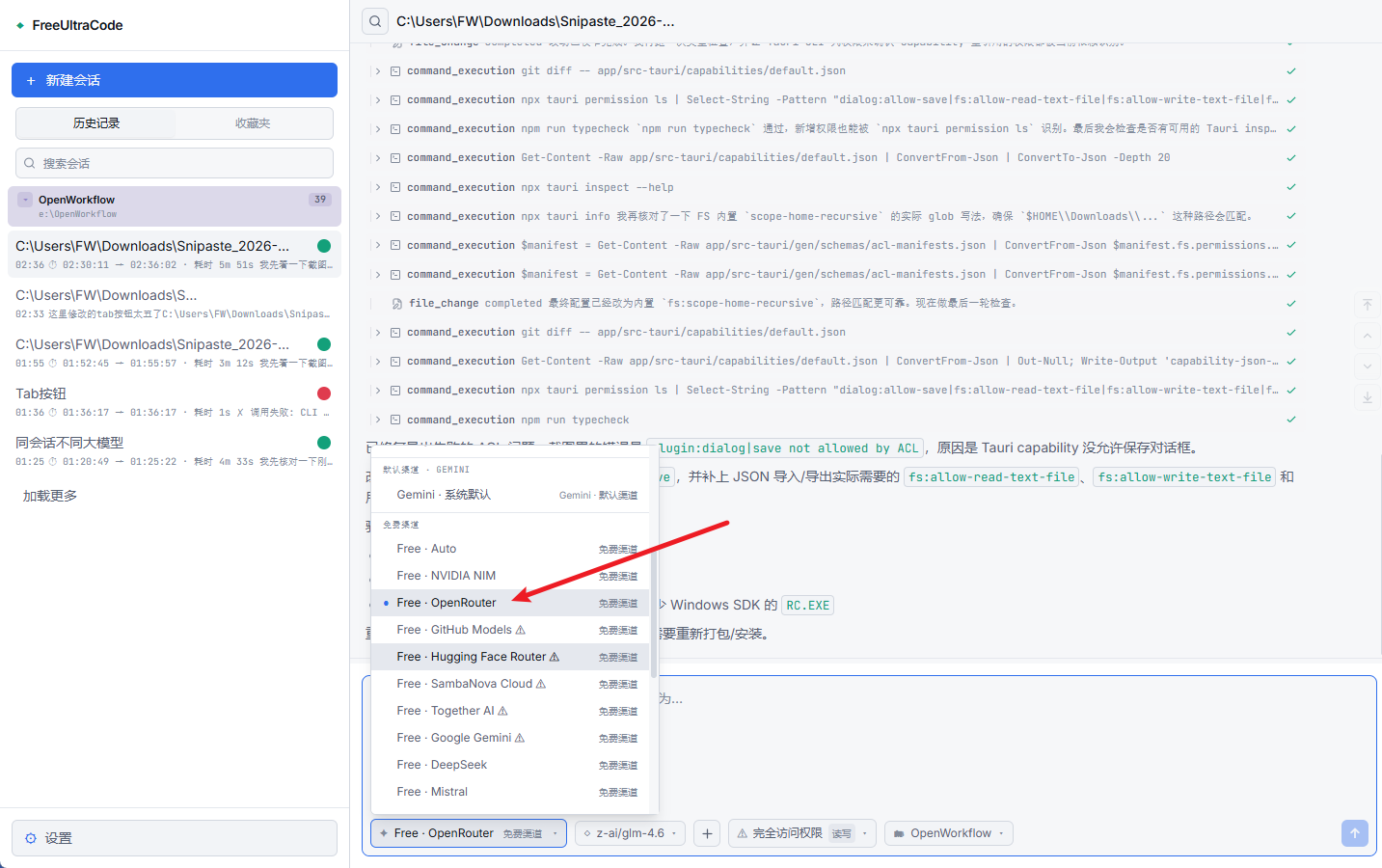Click 加载更多 to load more sessions
This screenshot has height=868, width=1382.
50,496
